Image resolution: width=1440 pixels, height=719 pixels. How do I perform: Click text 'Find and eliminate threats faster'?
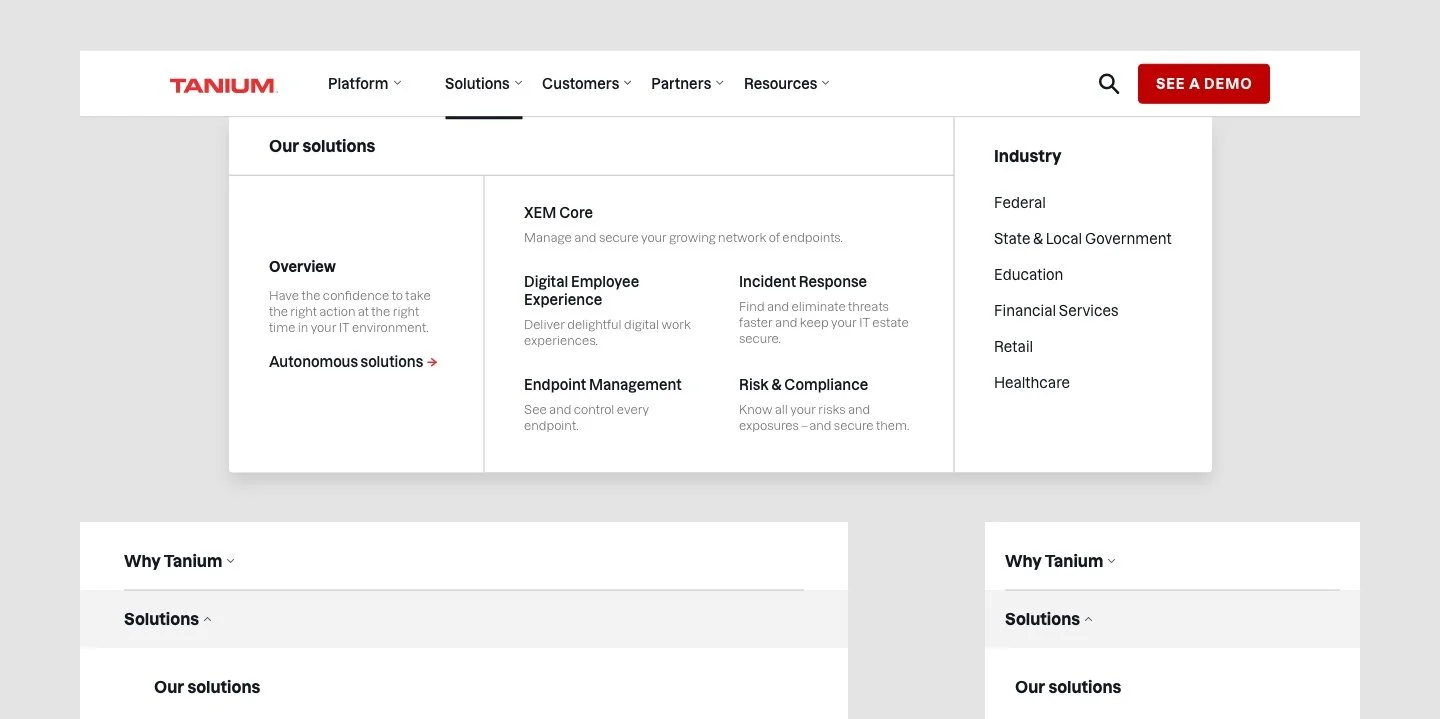[814, 315]
